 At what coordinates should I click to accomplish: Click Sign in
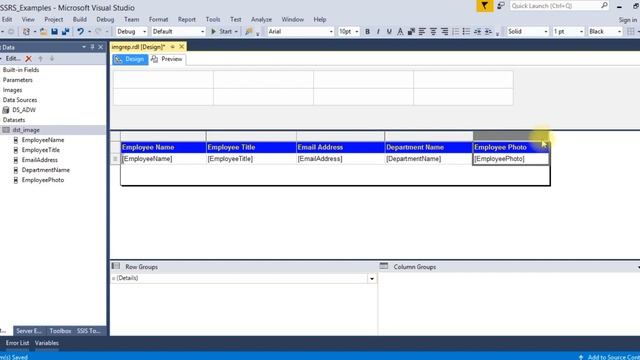coord(627,20)
